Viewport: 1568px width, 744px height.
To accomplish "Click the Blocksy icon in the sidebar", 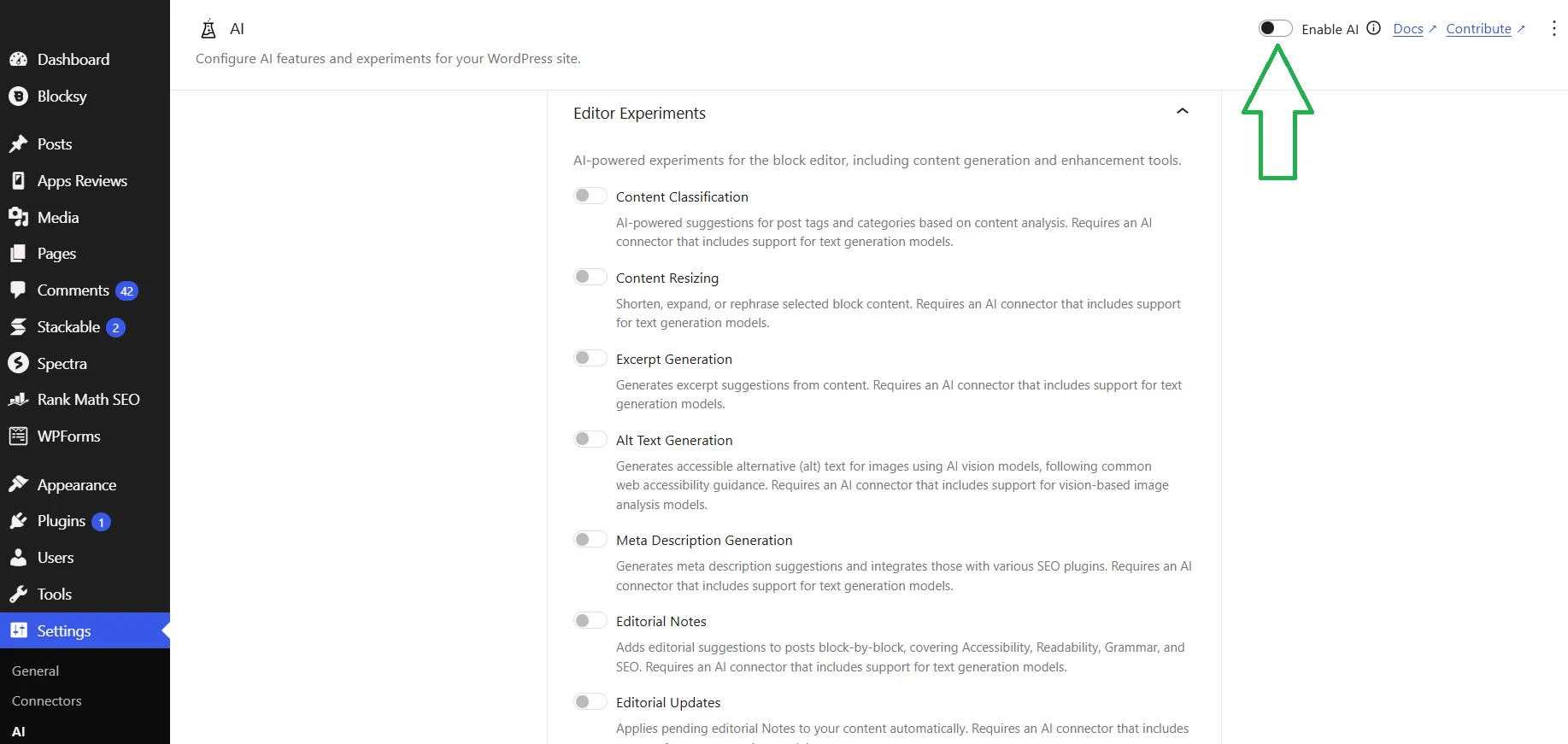I will tap(18, 97).
